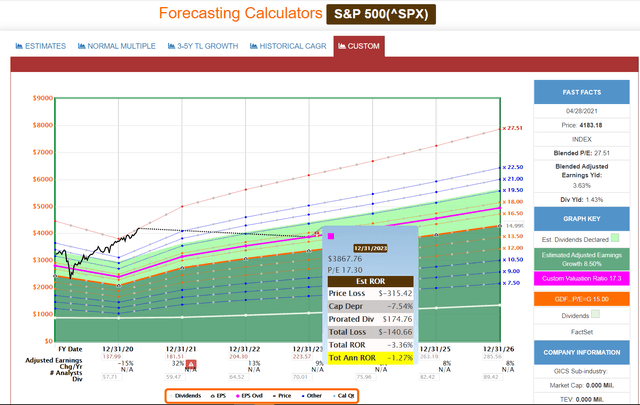Click the x 7.50 P/E line label
Viewport: 640px width, 405px height.
(x=511, y=283)
